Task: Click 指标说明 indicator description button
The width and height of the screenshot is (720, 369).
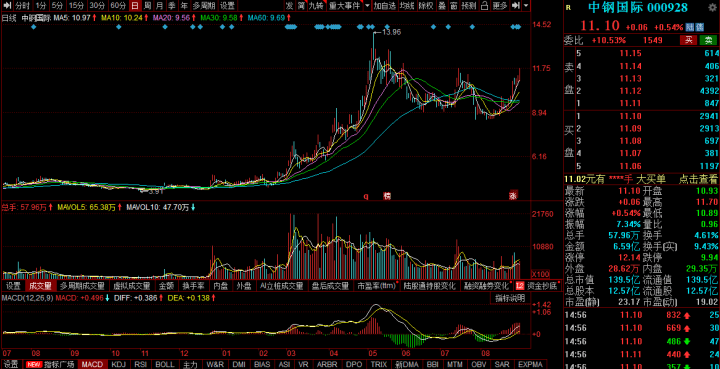Action: pyautogui.click(x=510, y=298)
